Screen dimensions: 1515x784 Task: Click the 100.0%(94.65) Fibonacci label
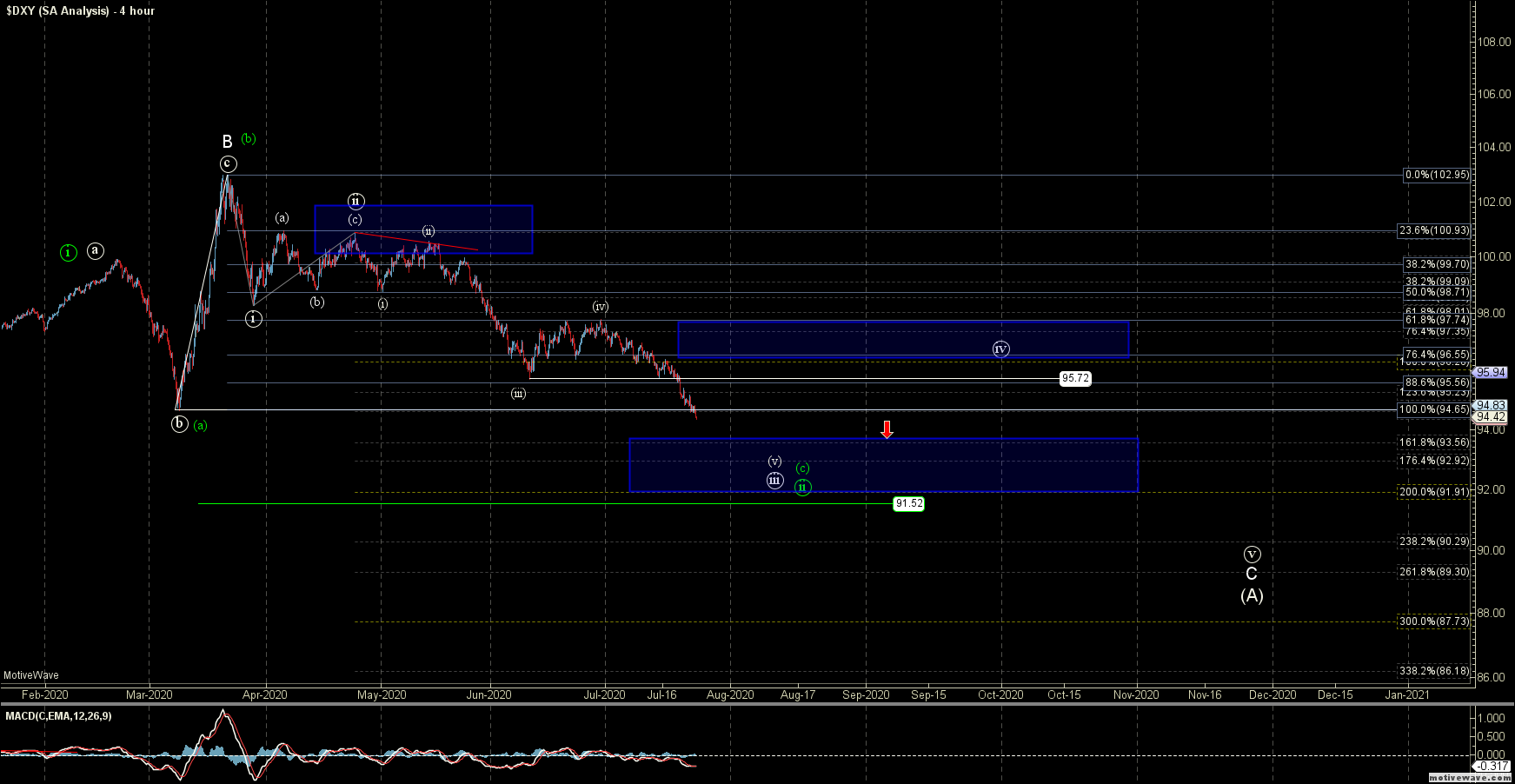[1434, 409]
